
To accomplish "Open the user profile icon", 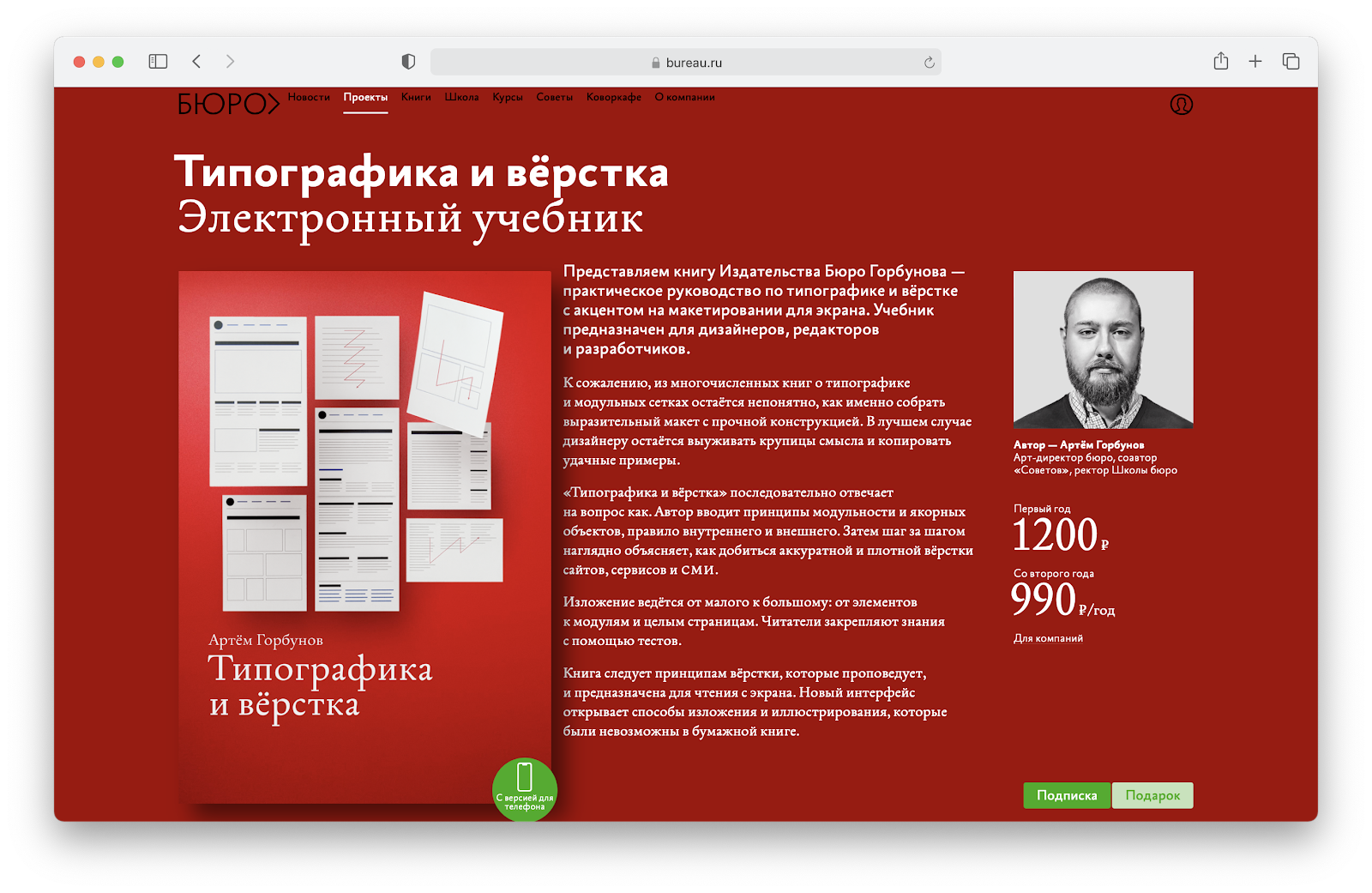I will (1181, 105).
